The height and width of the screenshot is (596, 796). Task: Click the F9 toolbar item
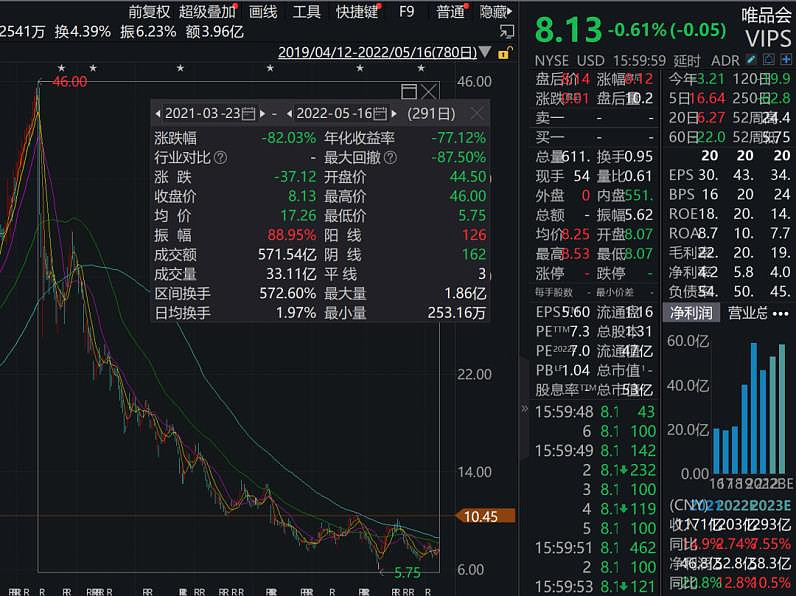click(x=407, y=12)
